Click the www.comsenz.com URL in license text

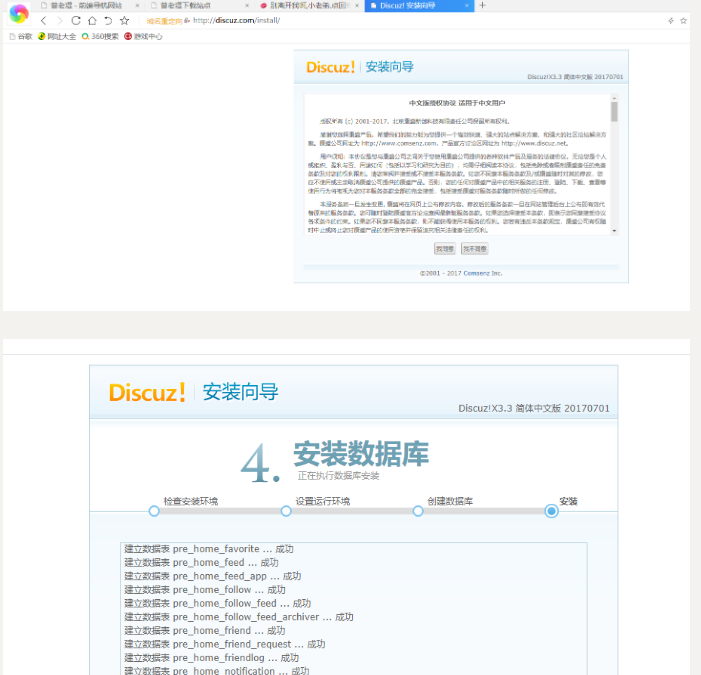coord(399,143)
